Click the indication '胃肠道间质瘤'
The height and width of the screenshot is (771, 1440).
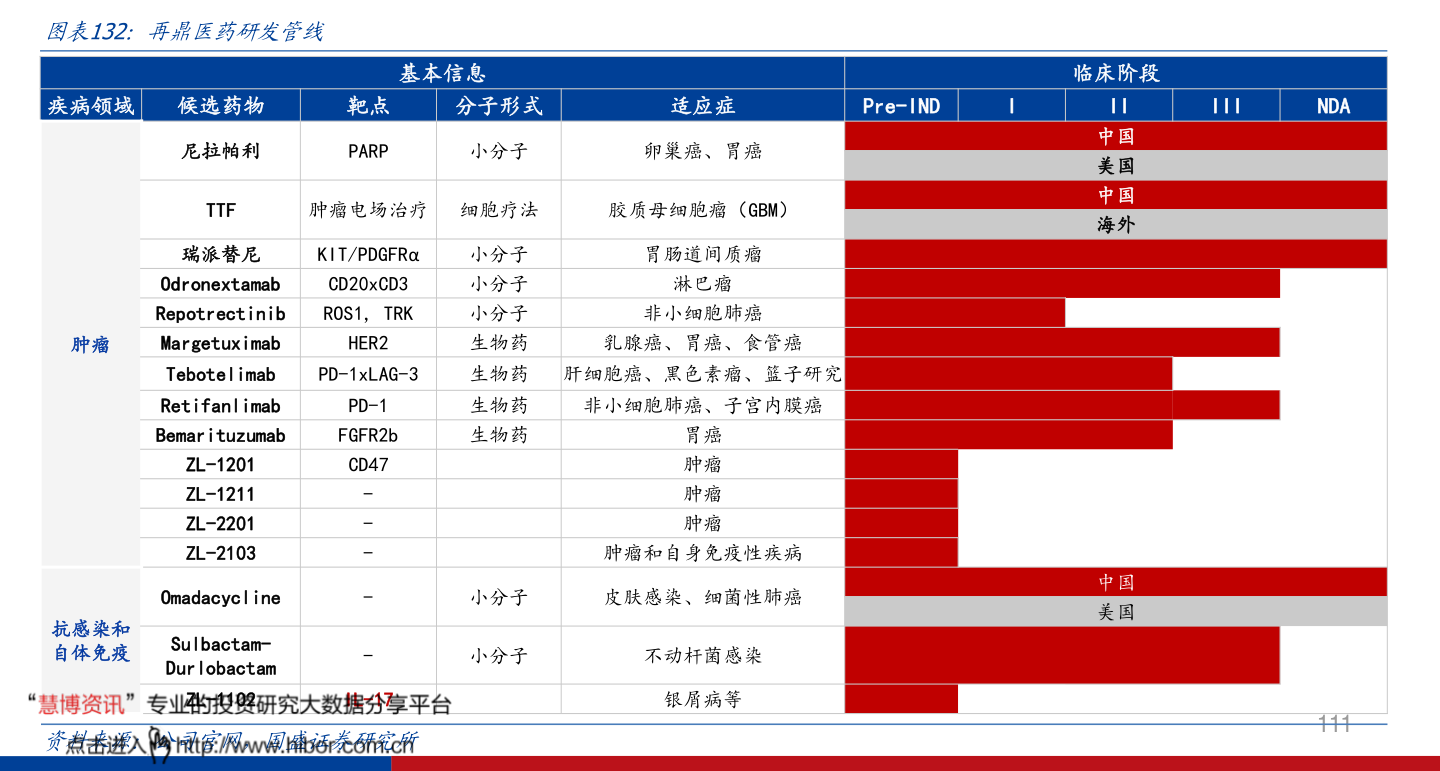tap(703, 254)
